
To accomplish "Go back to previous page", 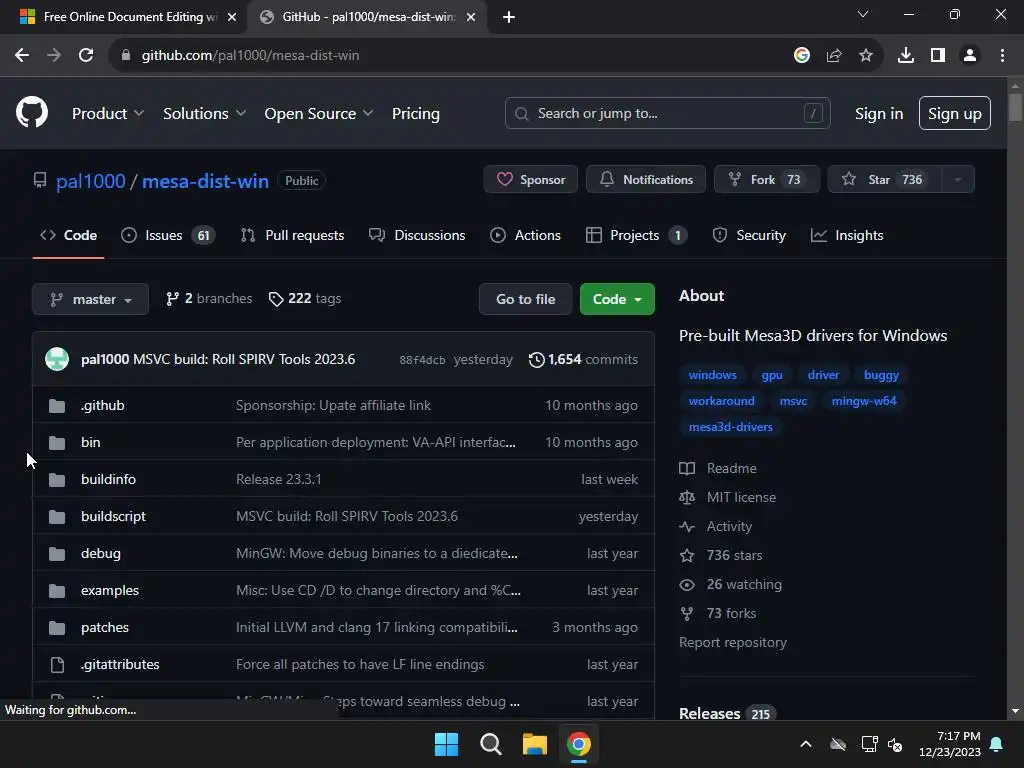I will [x=22, y=56].
